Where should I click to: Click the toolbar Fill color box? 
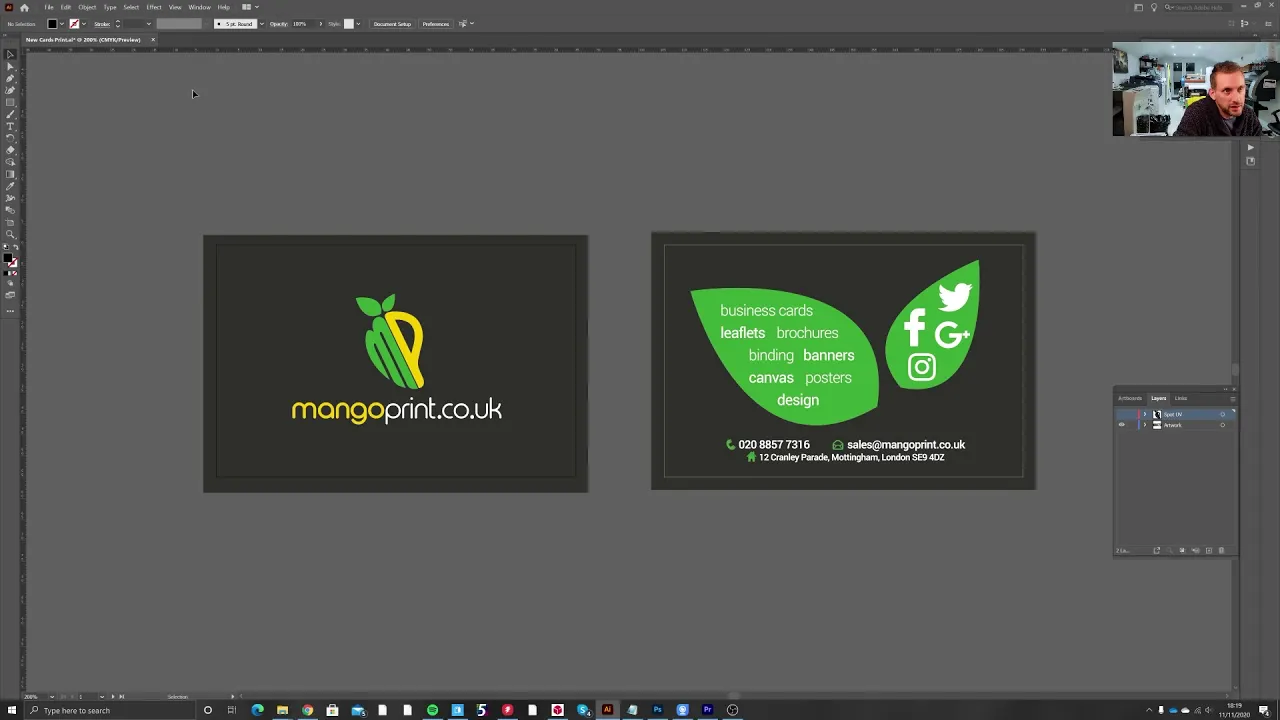(x=8, y=256)
